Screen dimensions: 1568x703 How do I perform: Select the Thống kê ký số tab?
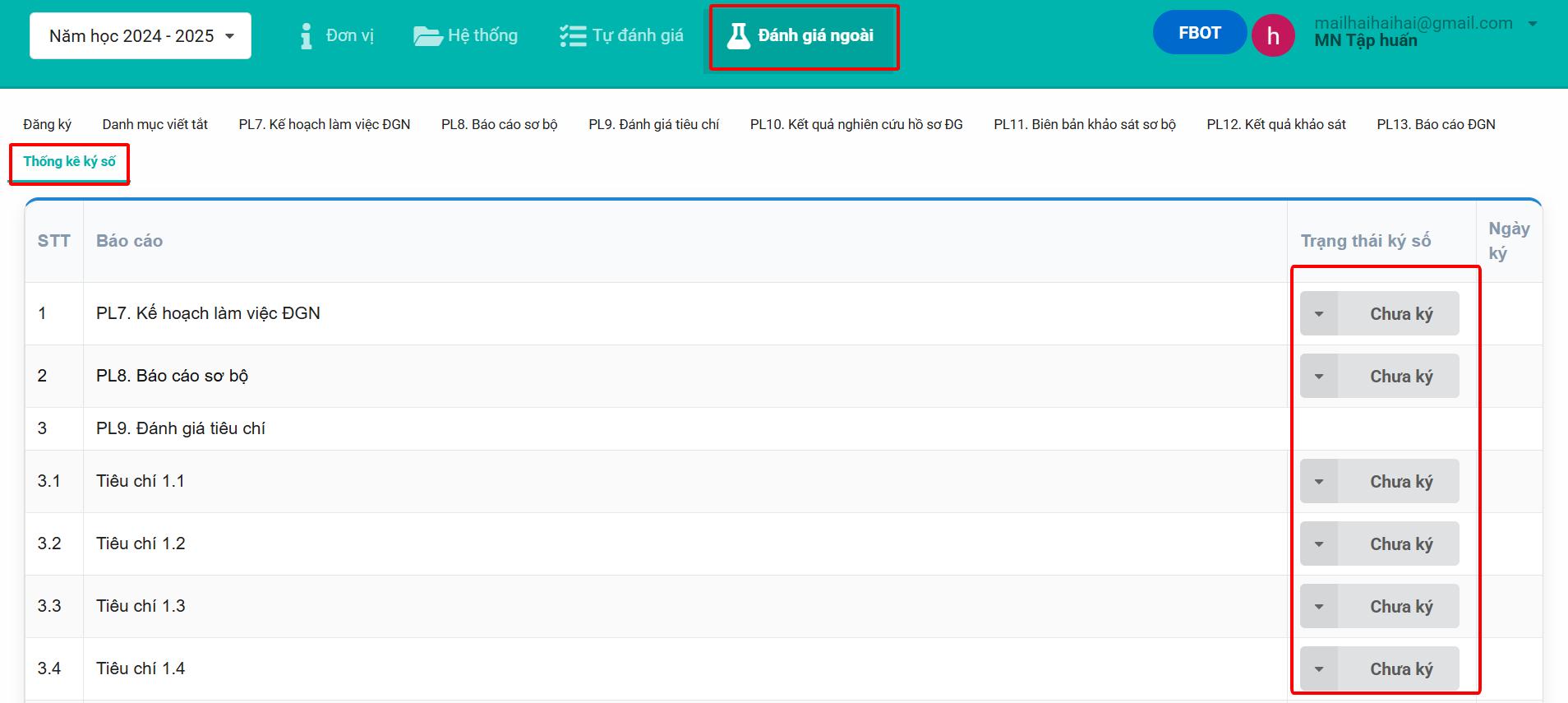[x=69, y=162]
